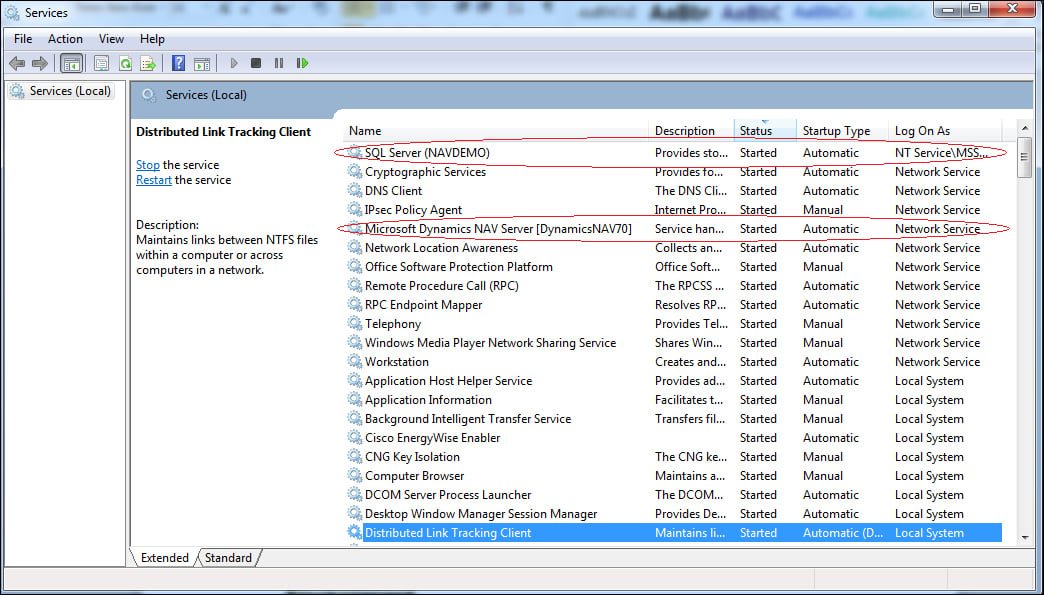Viewport: 1044px width, 595px height.
Task: Open Properties toolbar icon
Action: 101,63
